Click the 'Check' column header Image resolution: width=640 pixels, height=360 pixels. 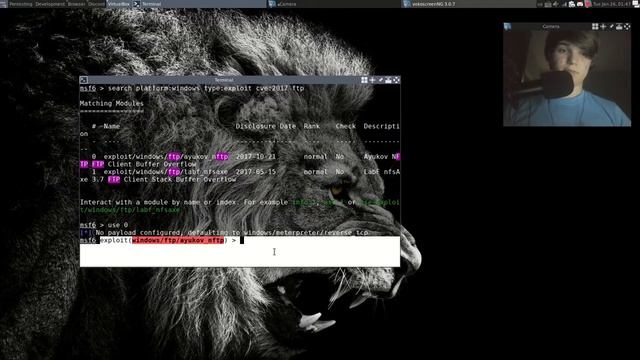pos(346,126)
